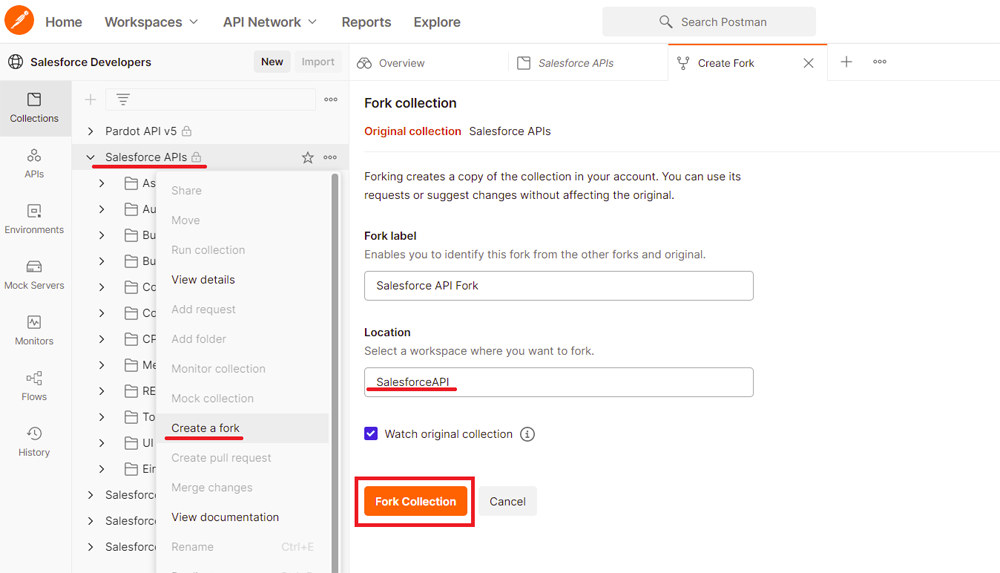Viewport: 1000px width, 573px height.
Task: Click the Search Postman box
Action: click(x=709, y=22)
